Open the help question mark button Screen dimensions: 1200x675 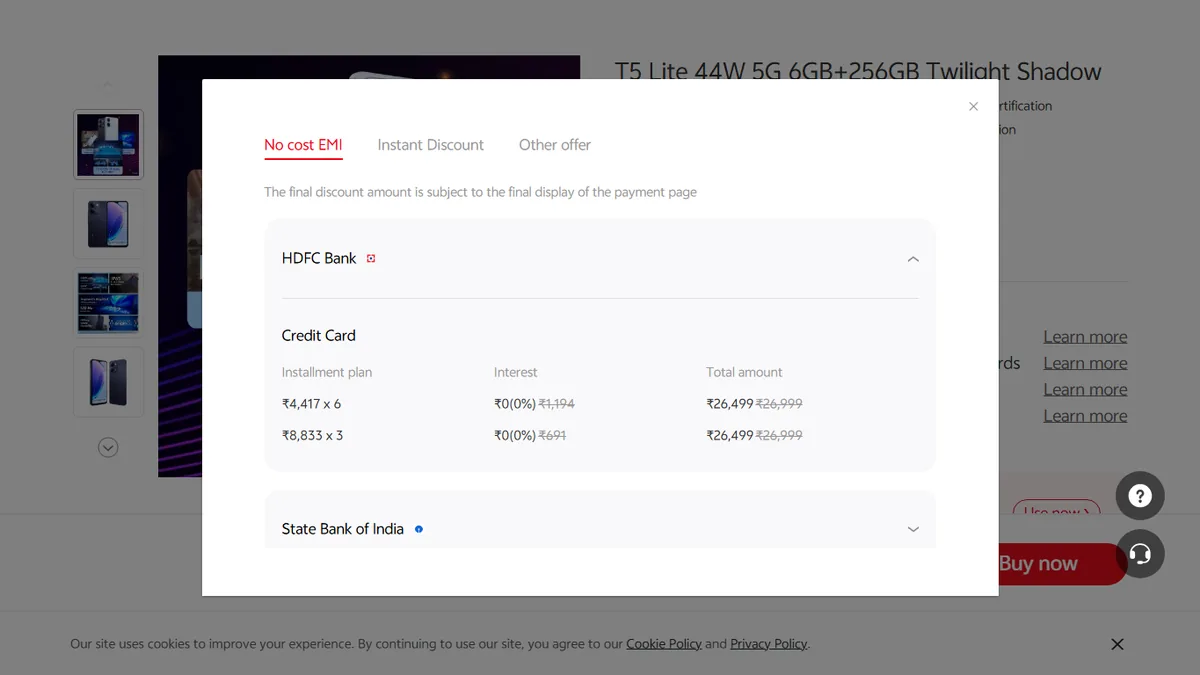pos(1140,495)
